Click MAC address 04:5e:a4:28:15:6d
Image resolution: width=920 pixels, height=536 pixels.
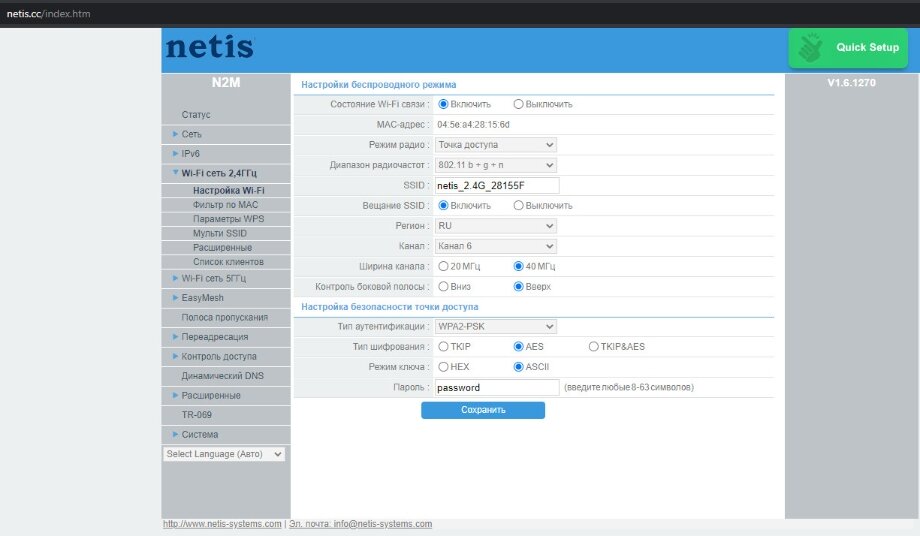click(473, 125)
